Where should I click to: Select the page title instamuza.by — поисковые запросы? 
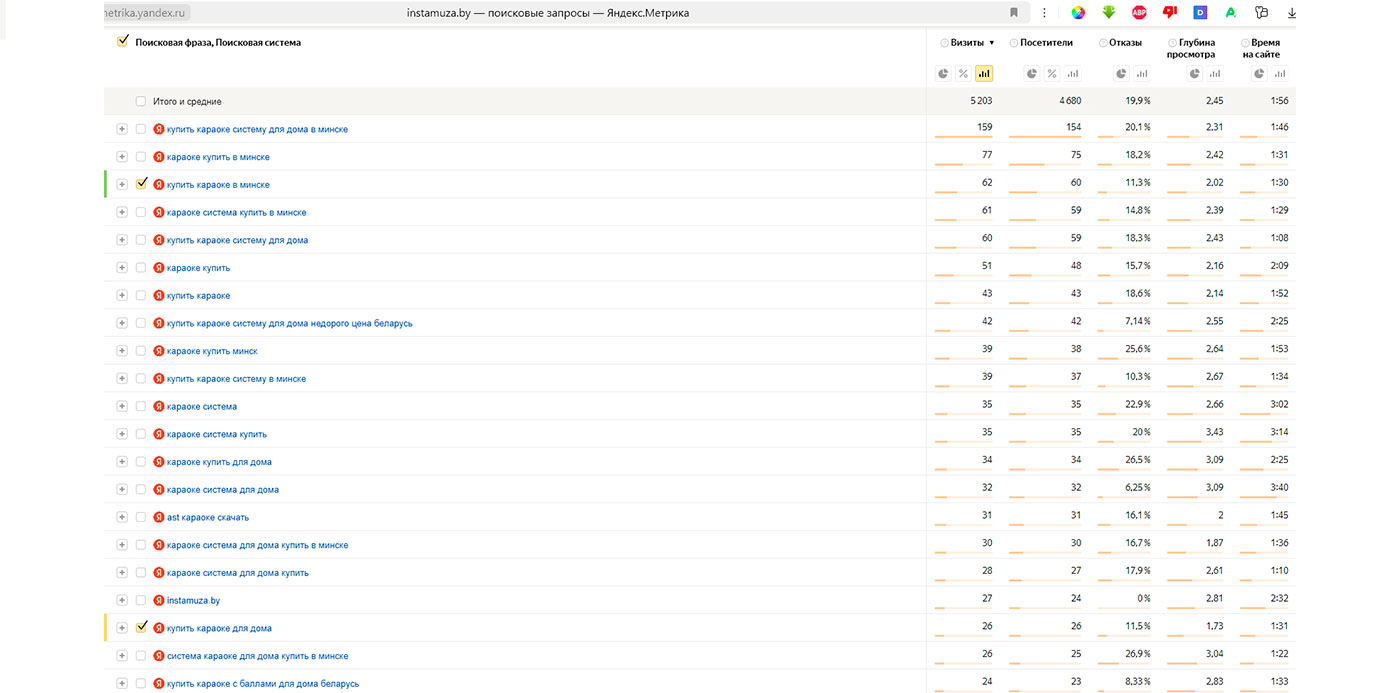coord(548,13)
